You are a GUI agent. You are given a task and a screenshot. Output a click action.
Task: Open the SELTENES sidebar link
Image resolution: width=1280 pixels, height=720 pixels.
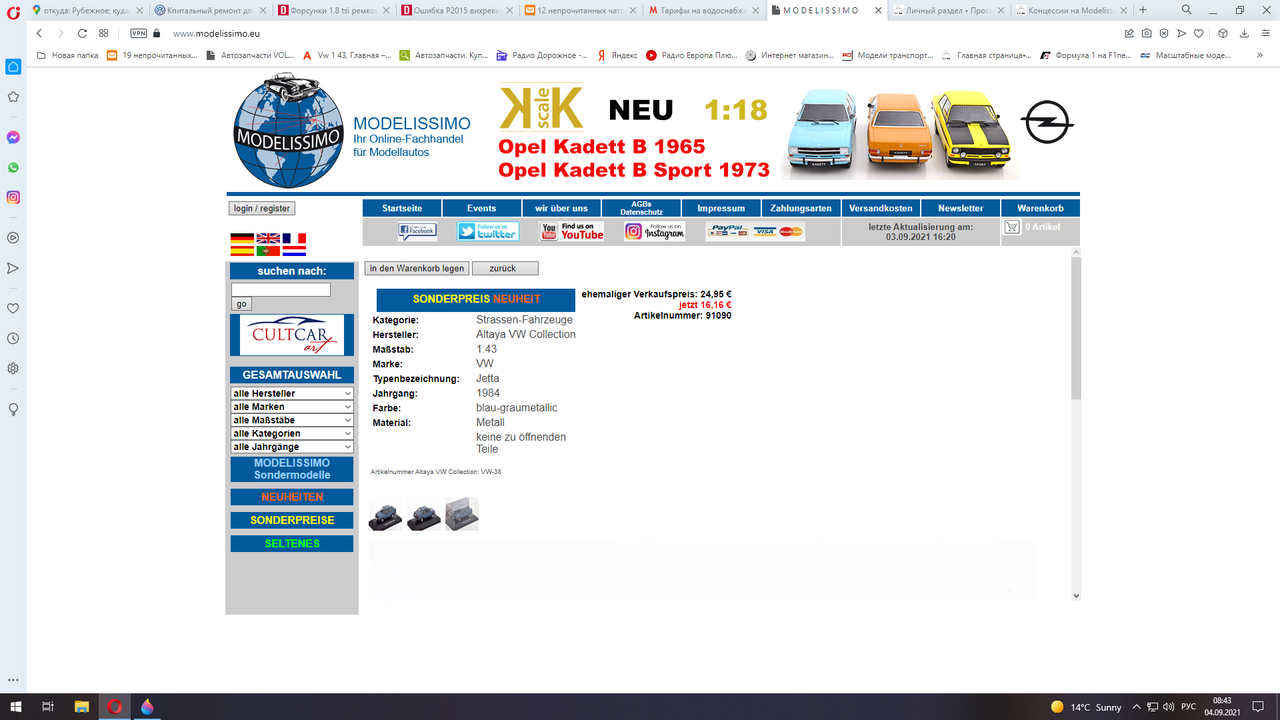tap(292, 544)
